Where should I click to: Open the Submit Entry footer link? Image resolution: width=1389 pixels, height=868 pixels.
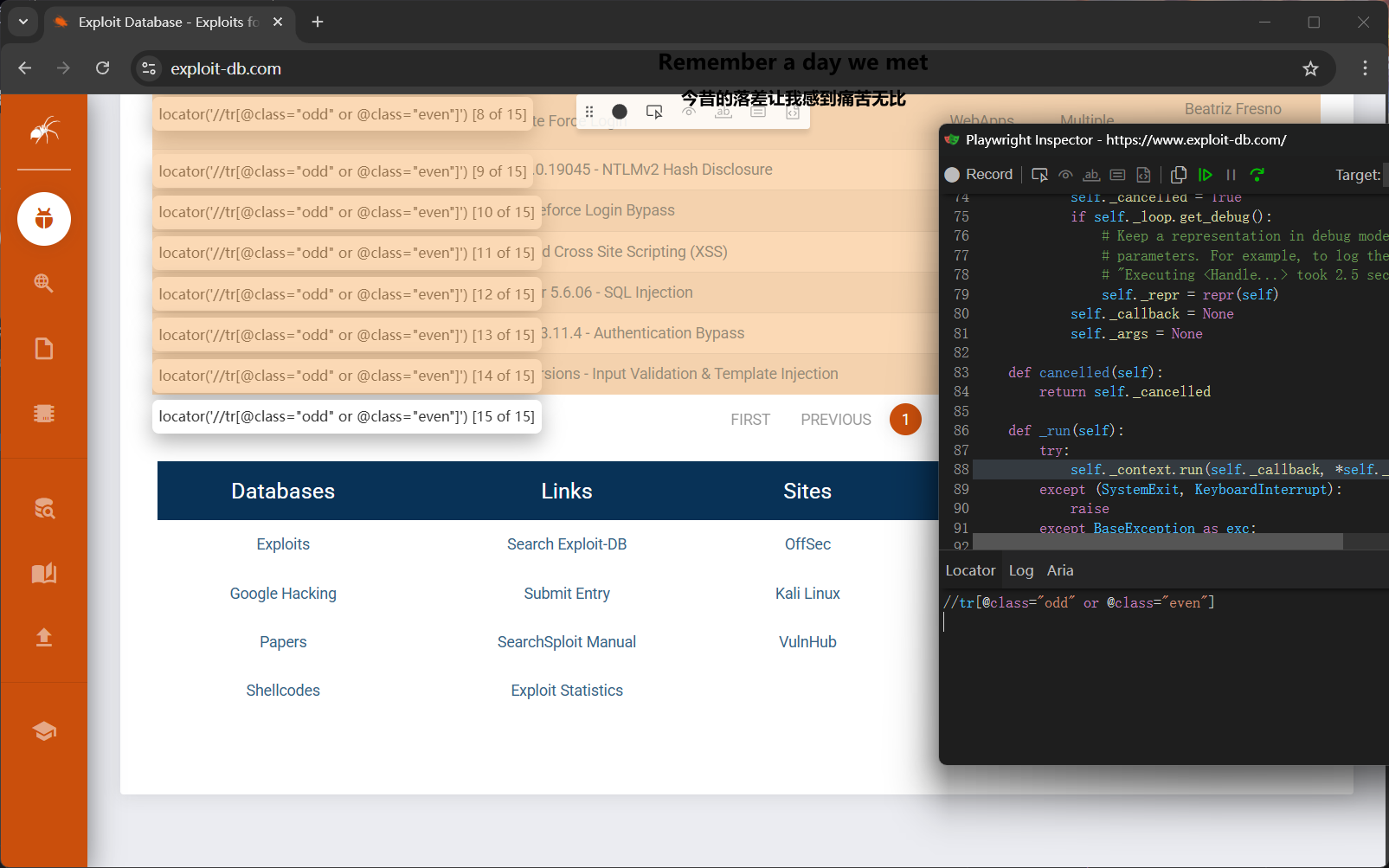pyautogui.click(x=567, y=594)
